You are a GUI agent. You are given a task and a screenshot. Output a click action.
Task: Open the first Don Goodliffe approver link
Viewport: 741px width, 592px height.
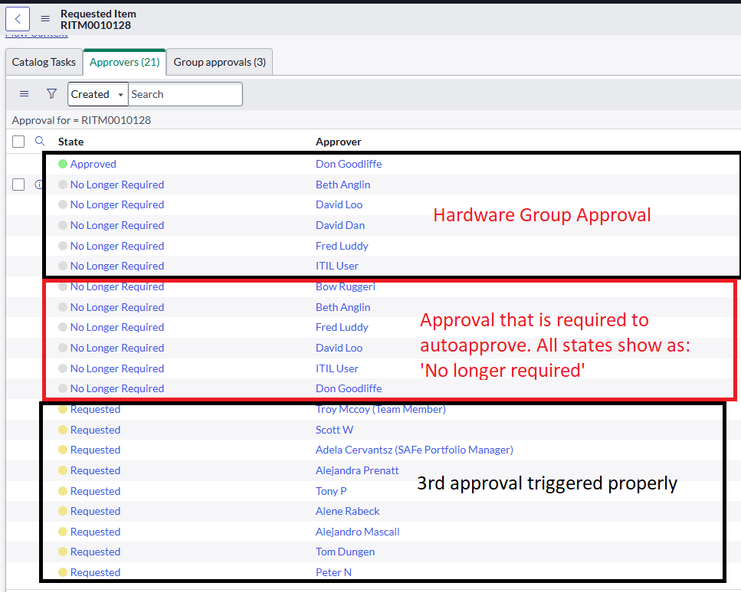[349, 164]
